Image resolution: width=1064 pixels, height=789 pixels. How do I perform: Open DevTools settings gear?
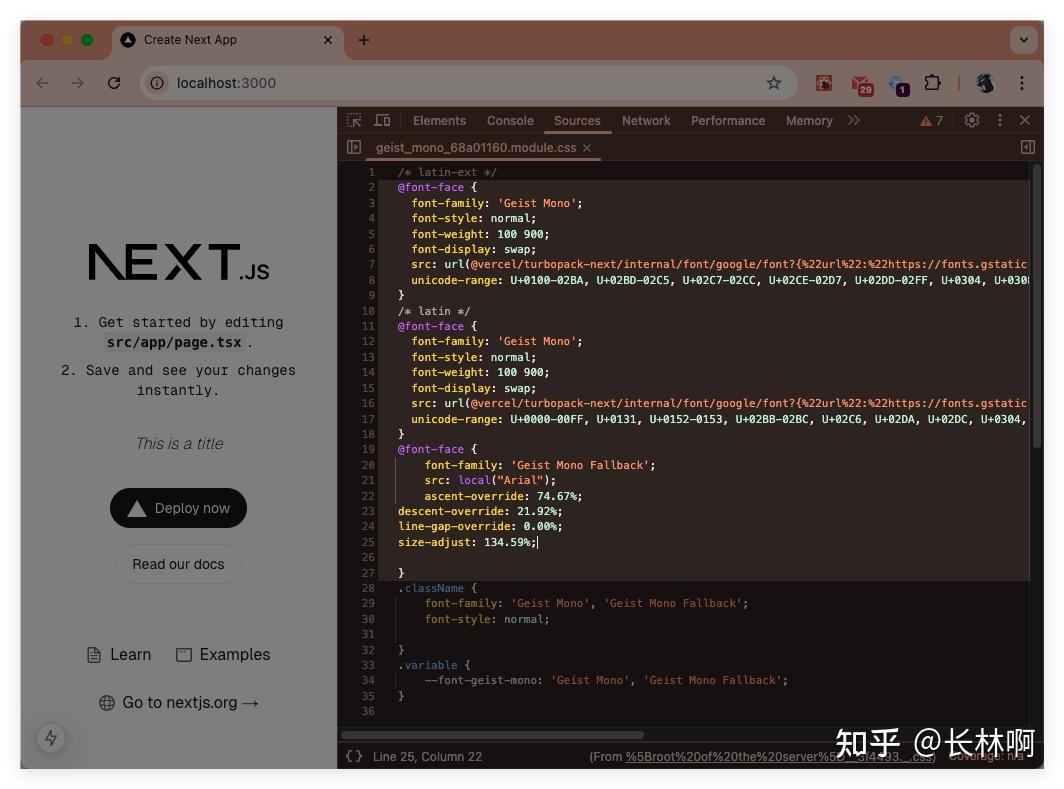click(971, 120)
